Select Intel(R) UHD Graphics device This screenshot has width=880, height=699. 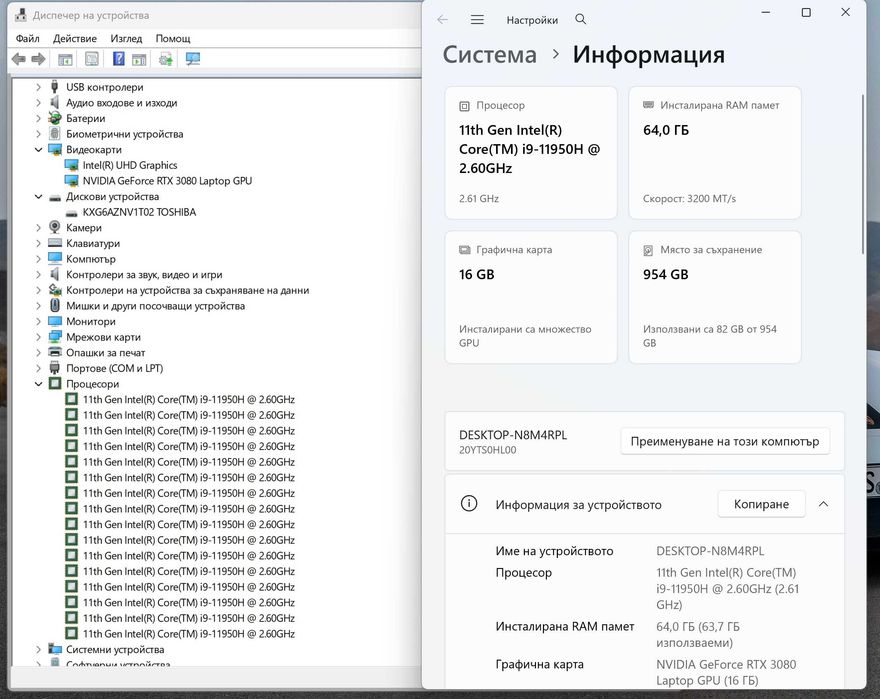coord(130,165)
